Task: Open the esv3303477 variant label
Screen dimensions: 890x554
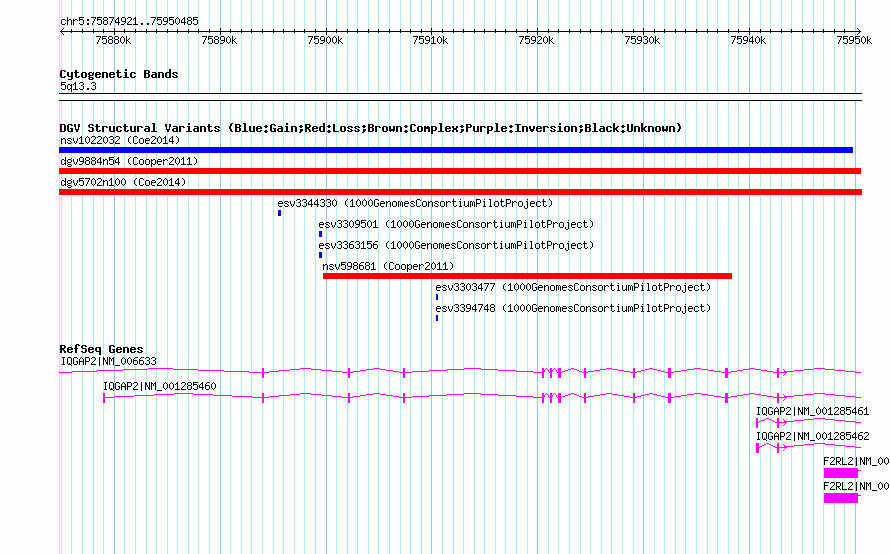Action: 573,287
